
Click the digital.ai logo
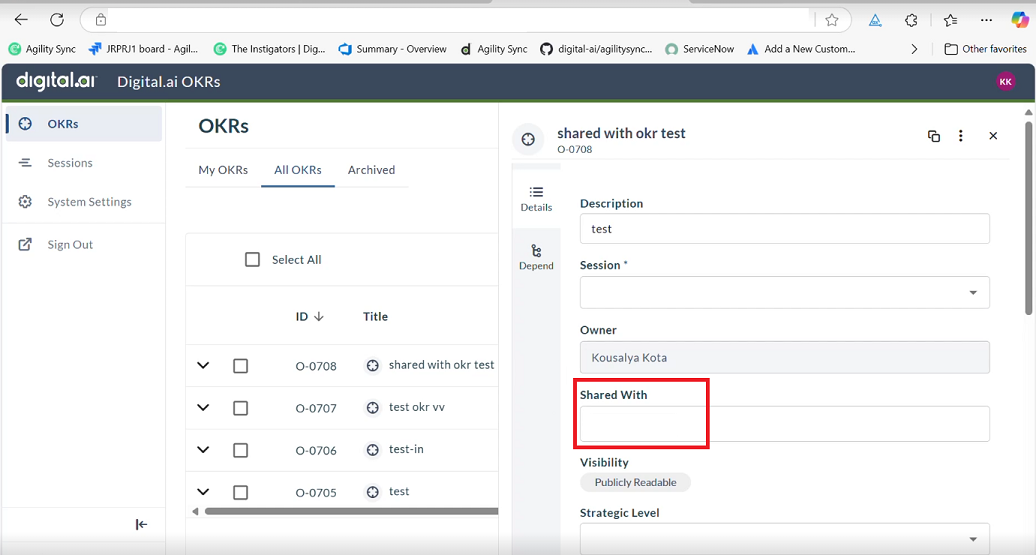pos(56,81)
